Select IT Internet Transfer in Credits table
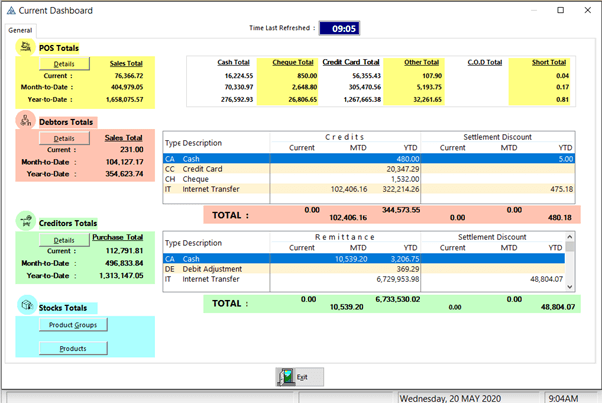This screenshot has width=602, height=403. click(x=369, y=189)
